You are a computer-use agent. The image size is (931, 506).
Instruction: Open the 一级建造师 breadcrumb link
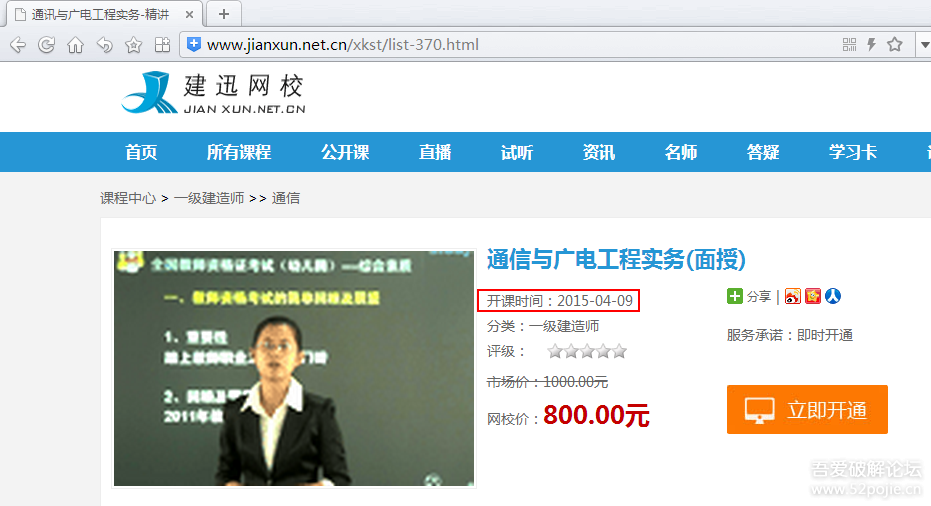click(x=209, y=198)
